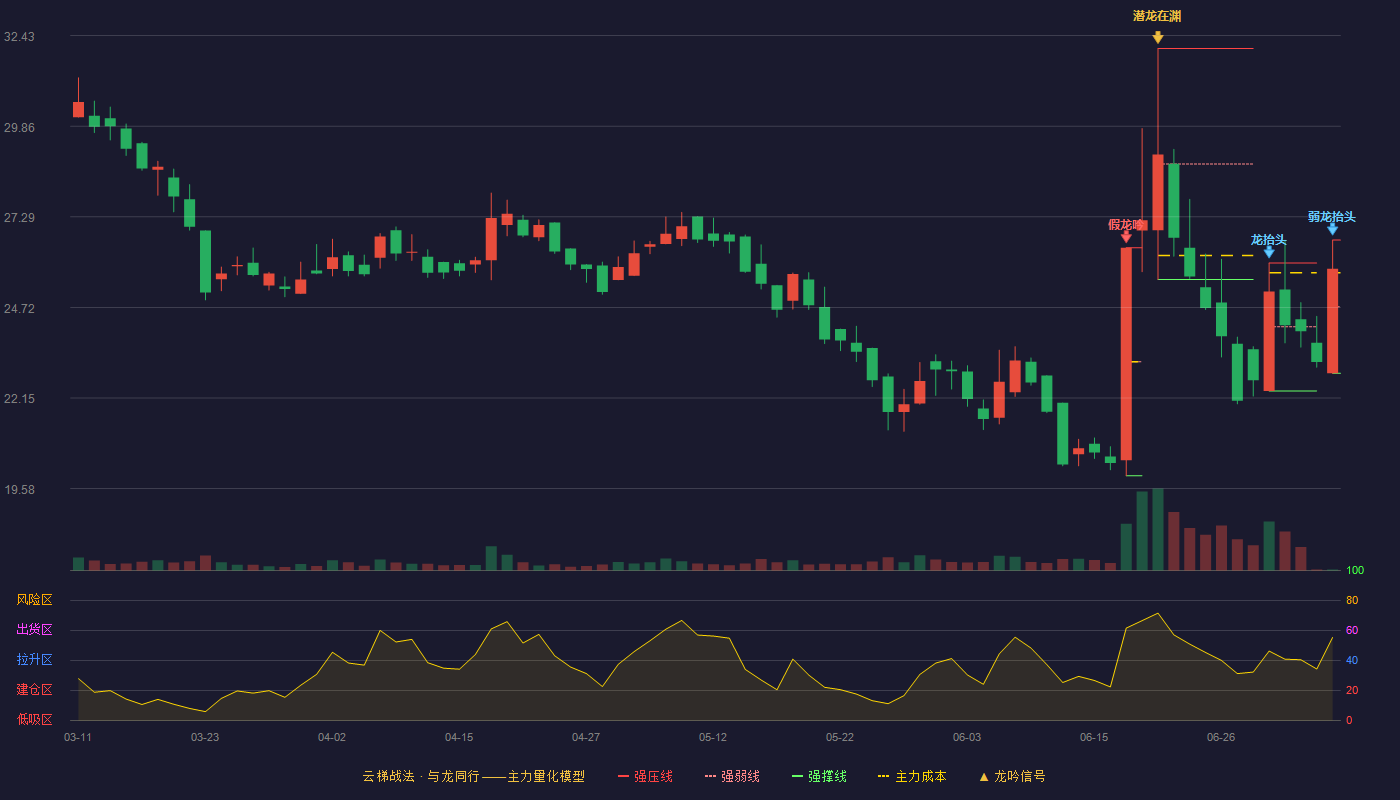This screenshot has width=1400, height=800.
Task: Click the 03-23 date axis label
Action: pos(205,737)
